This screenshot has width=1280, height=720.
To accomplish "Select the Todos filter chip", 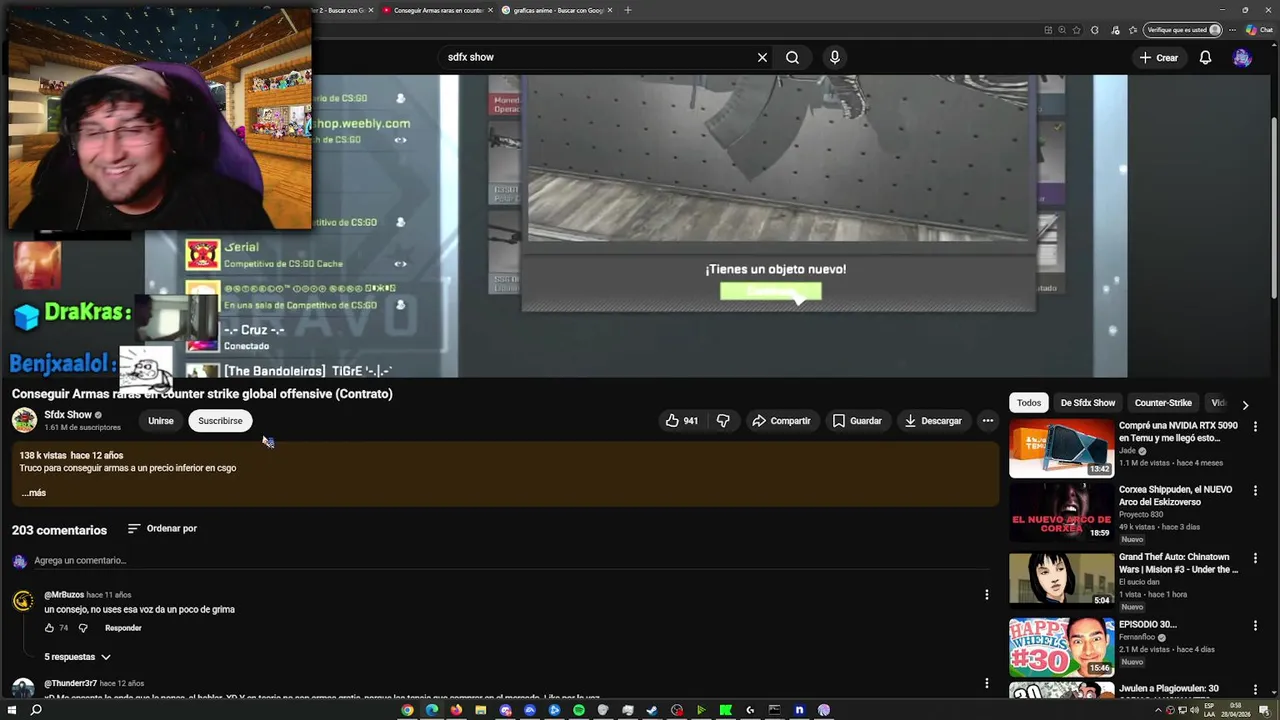I will coord(1029,403).
